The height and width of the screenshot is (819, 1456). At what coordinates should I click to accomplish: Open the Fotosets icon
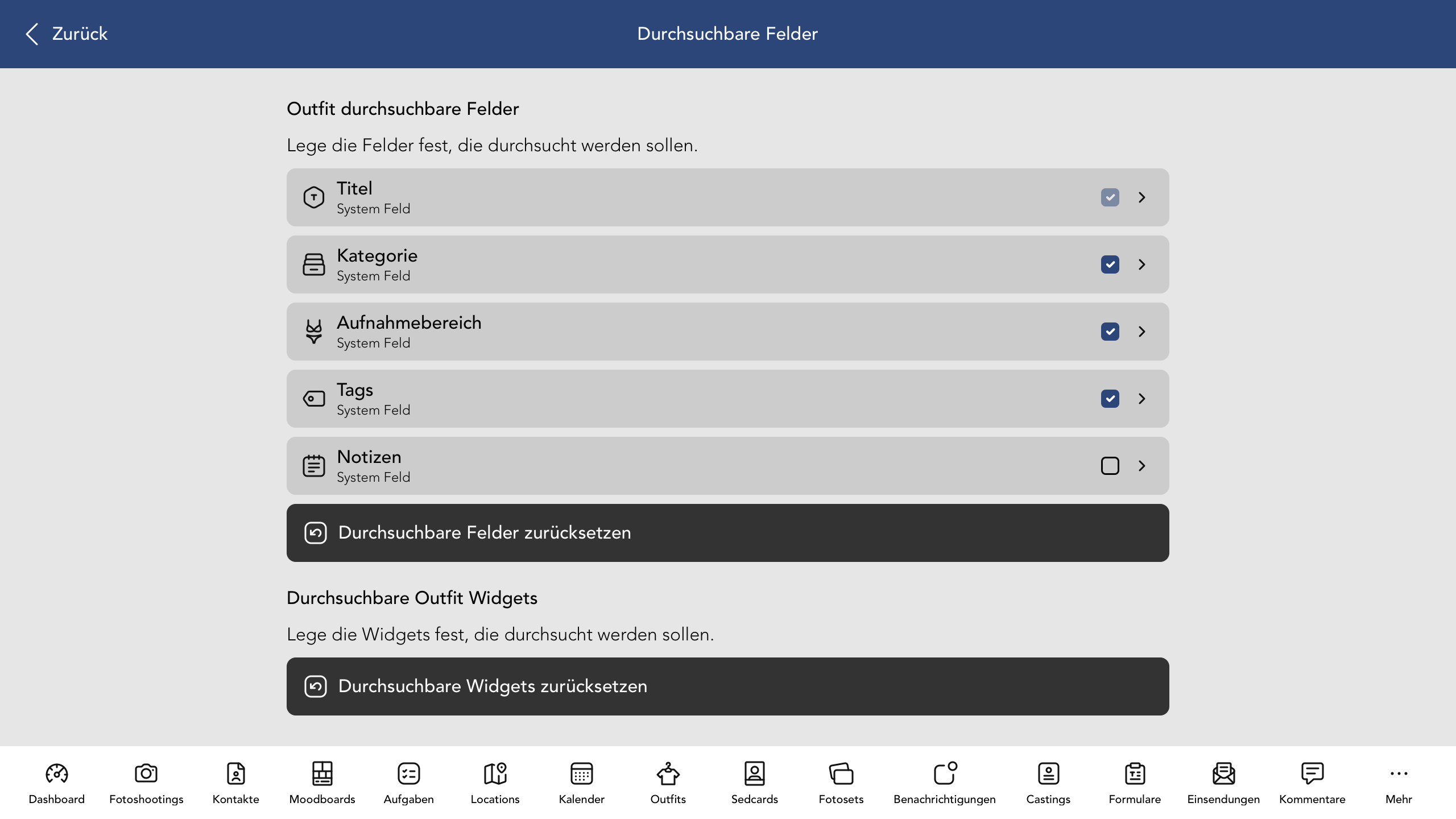841,773
